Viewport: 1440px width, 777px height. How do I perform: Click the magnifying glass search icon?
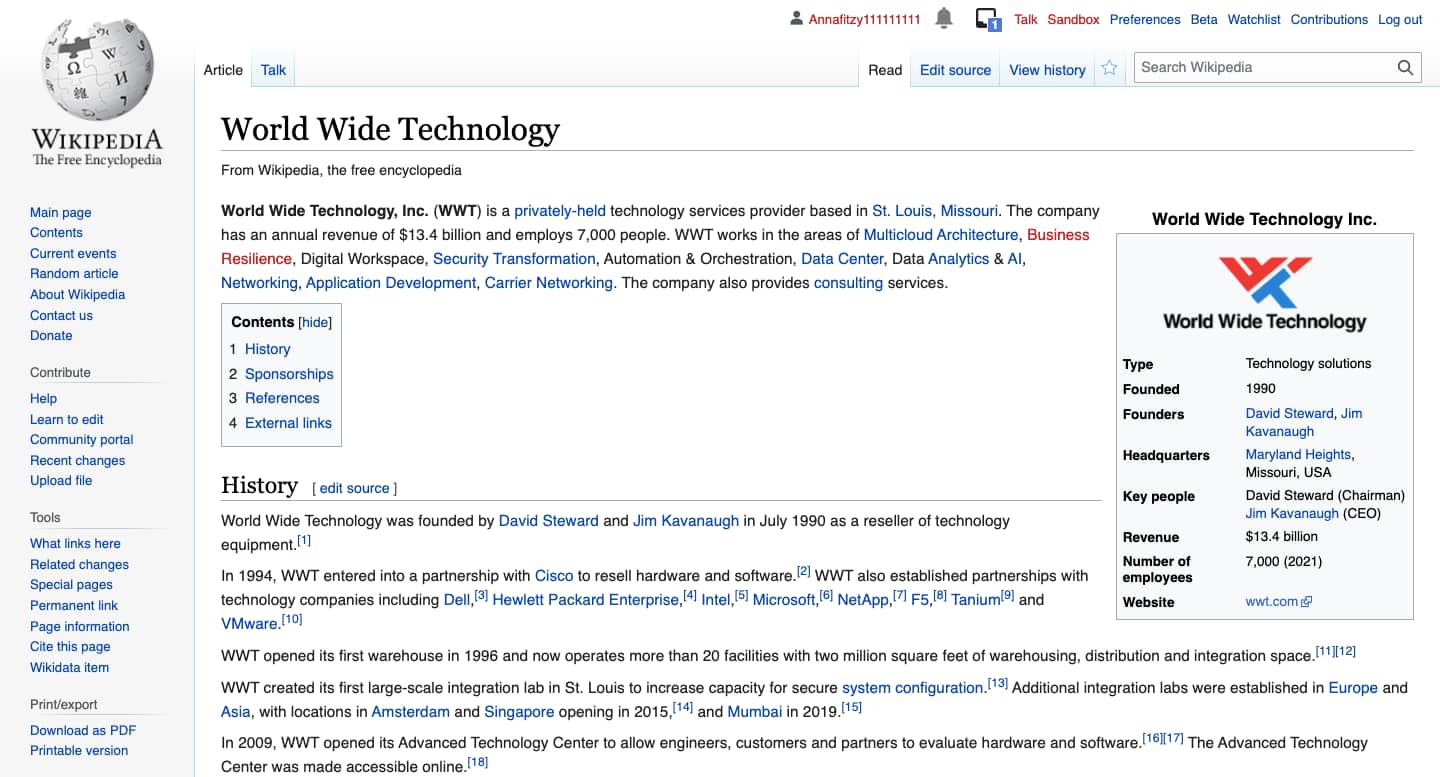coord(1405,67)
